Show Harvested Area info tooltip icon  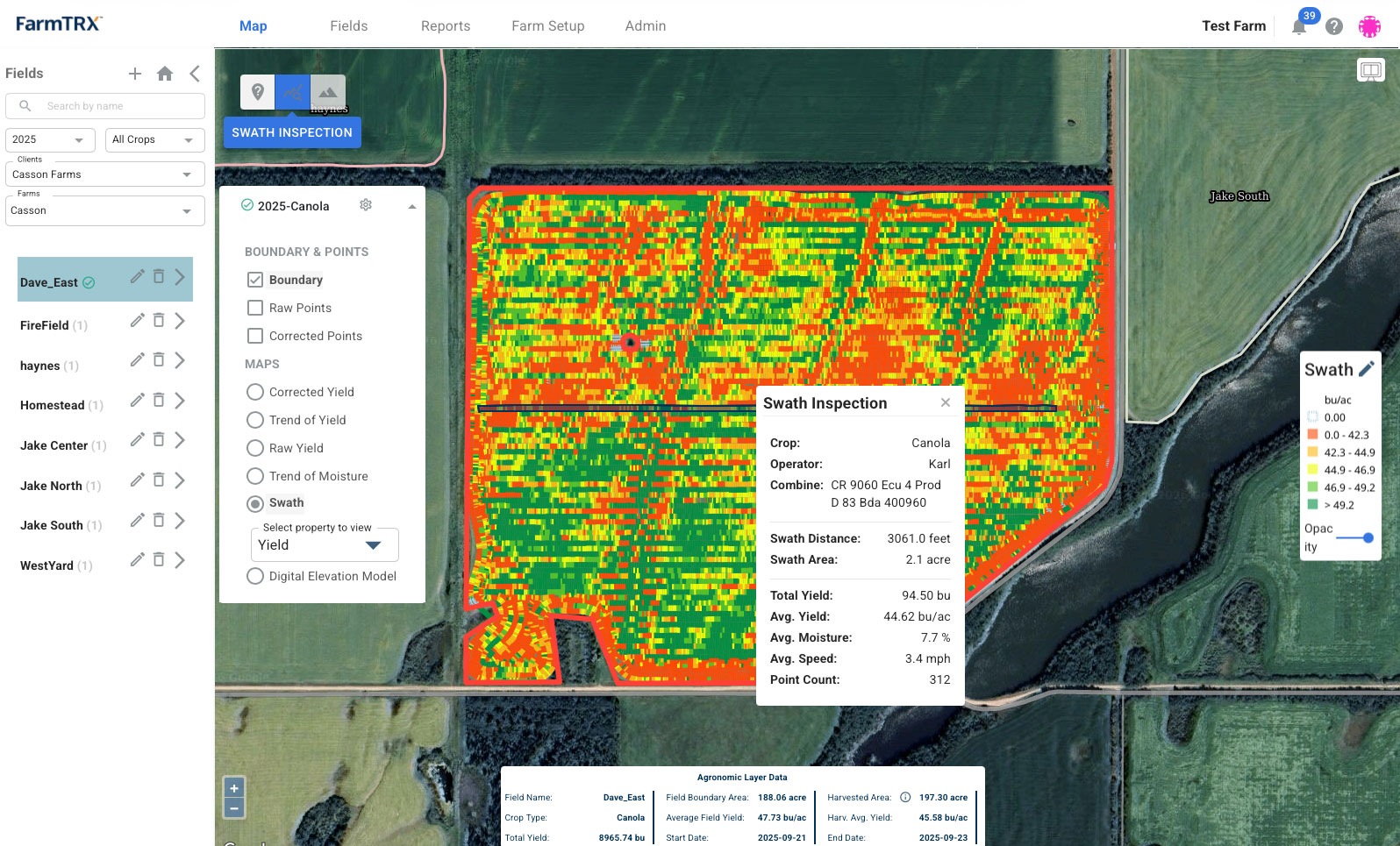[905, 798]
